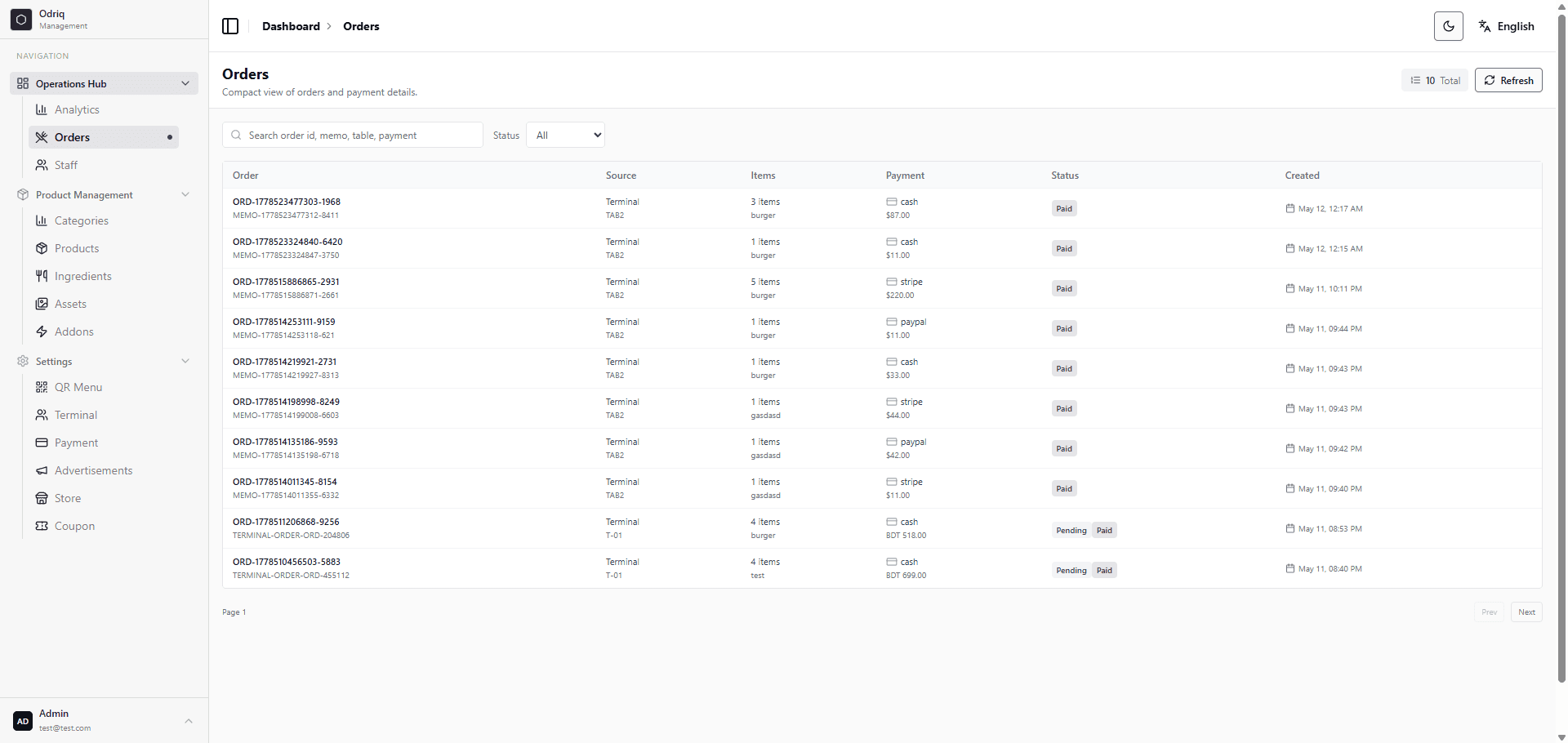
Task: Click the Product Management box icon
Action: coord(23,194)
